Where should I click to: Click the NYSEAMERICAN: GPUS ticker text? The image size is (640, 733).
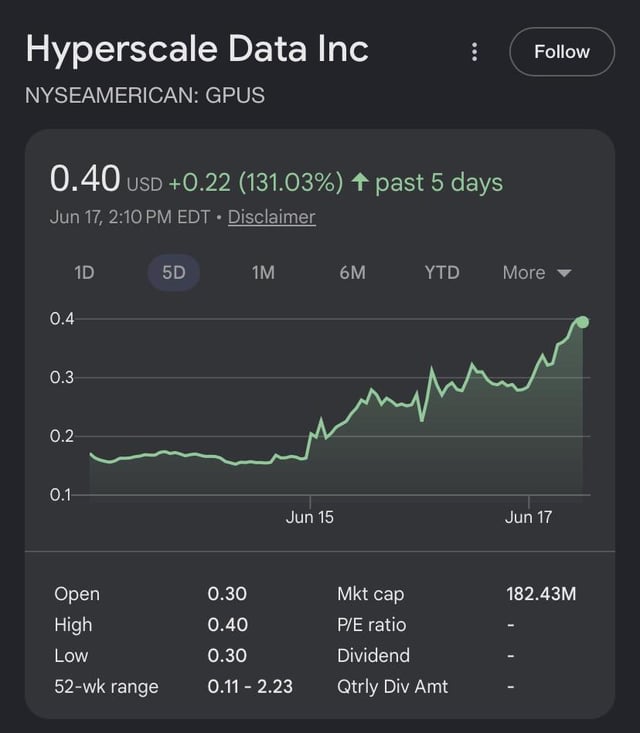145,95
